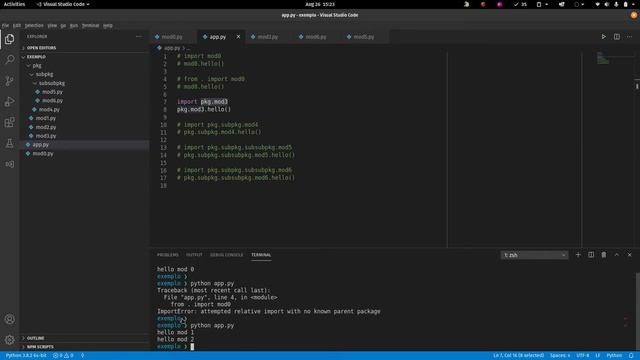
Task: Switch to the PROBLEMS panel tab
Action: 168,255
